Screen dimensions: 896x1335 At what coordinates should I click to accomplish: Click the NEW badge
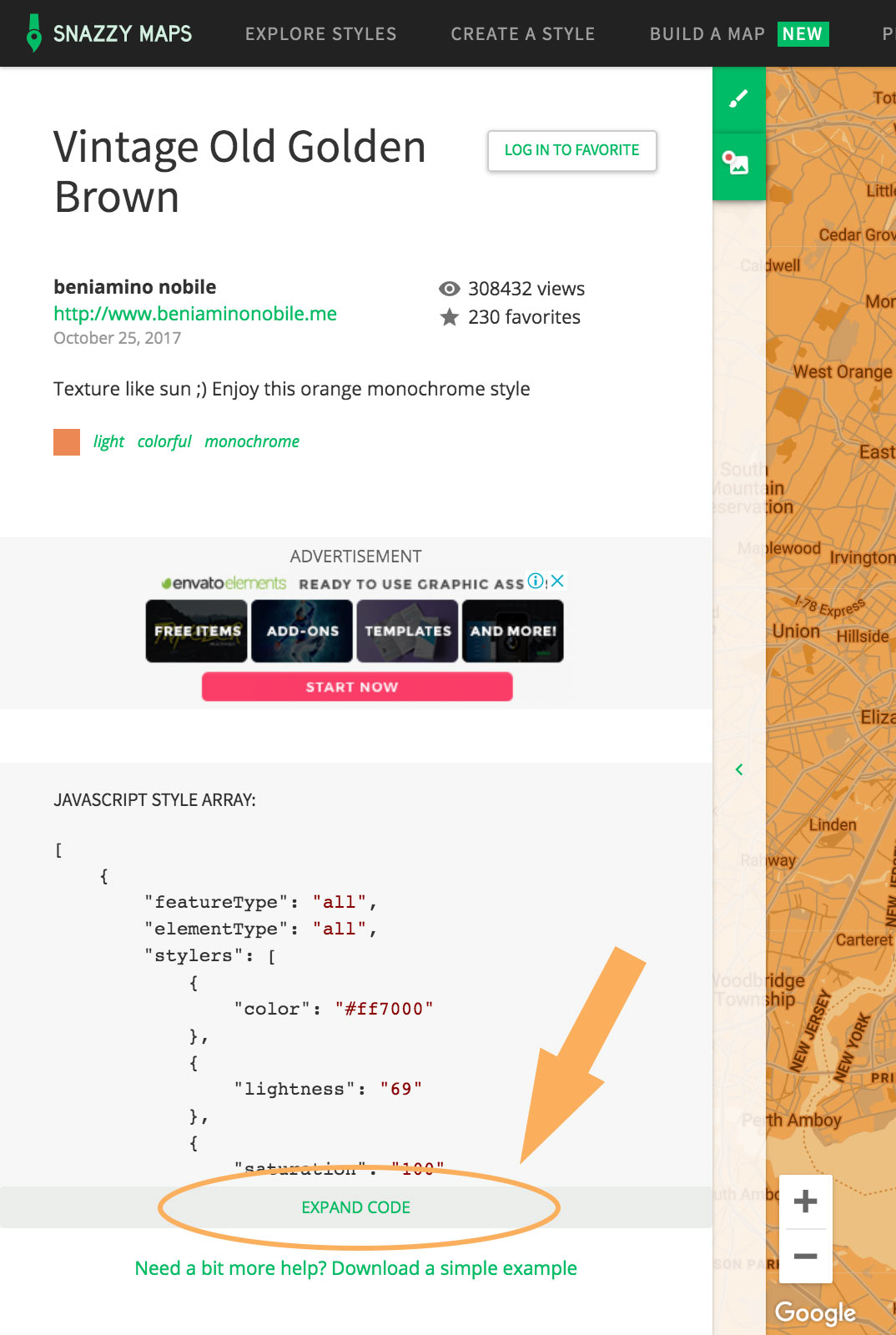tap(803, 34)
